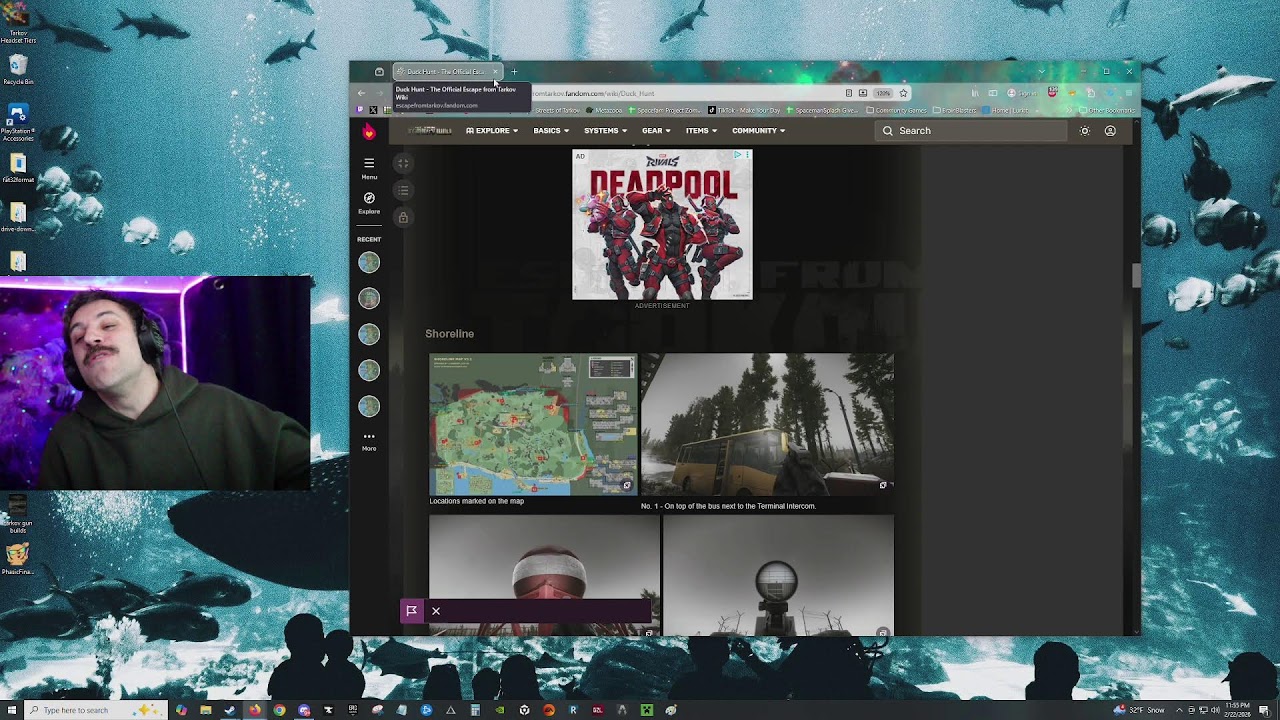The width and height of the screenshot is (1280, 720).
Task: Open the Recycle Bin desktop icon
Action: click(x=17, y=69)
